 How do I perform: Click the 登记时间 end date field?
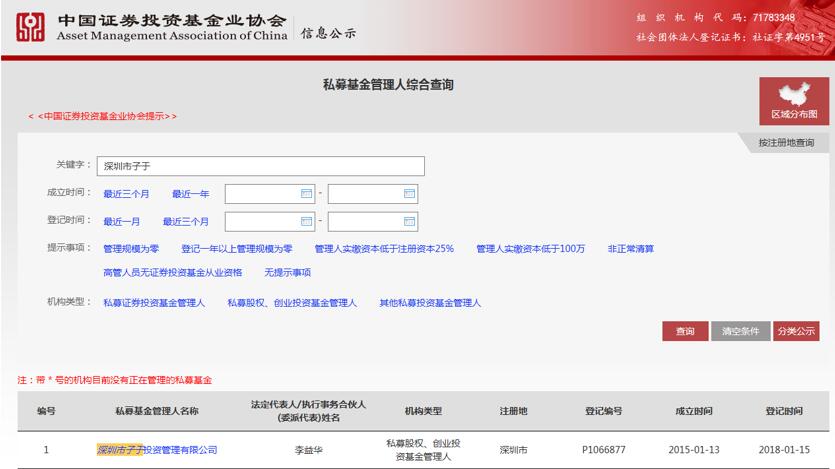click(x=373, y=221)
